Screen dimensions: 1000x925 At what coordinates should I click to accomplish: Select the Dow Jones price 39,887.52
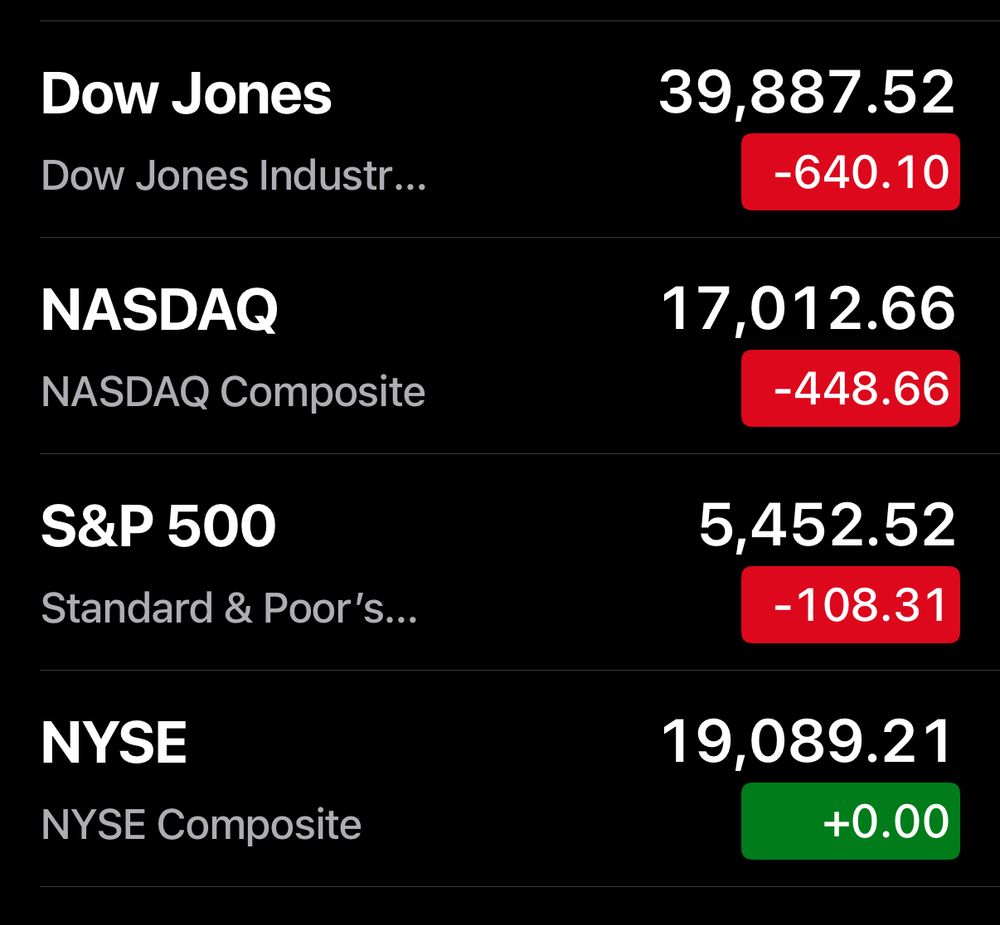click(x=807, y=94)
